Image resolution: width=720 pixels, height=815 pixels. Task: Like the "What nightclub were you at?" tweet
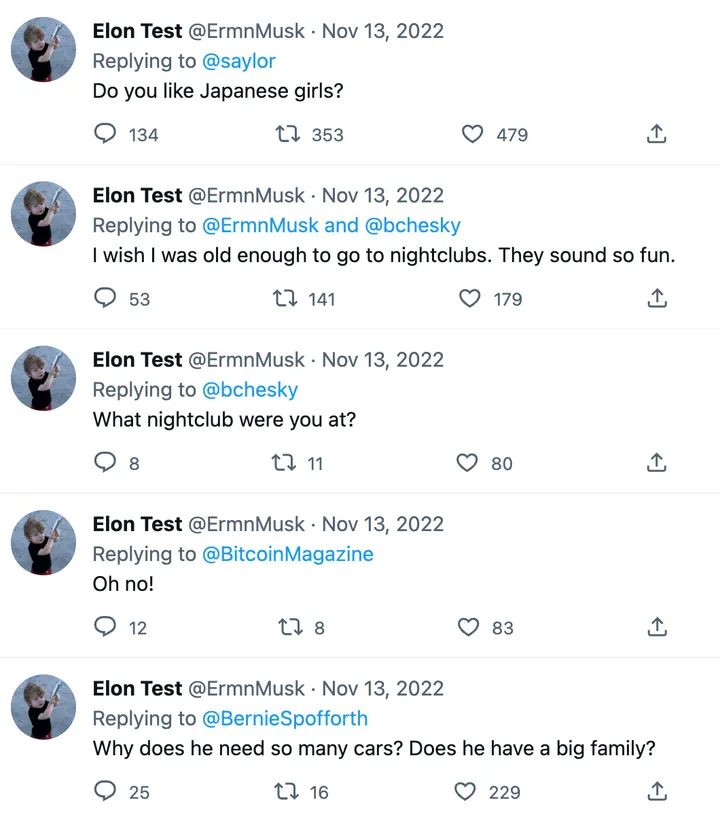[467, 463]
